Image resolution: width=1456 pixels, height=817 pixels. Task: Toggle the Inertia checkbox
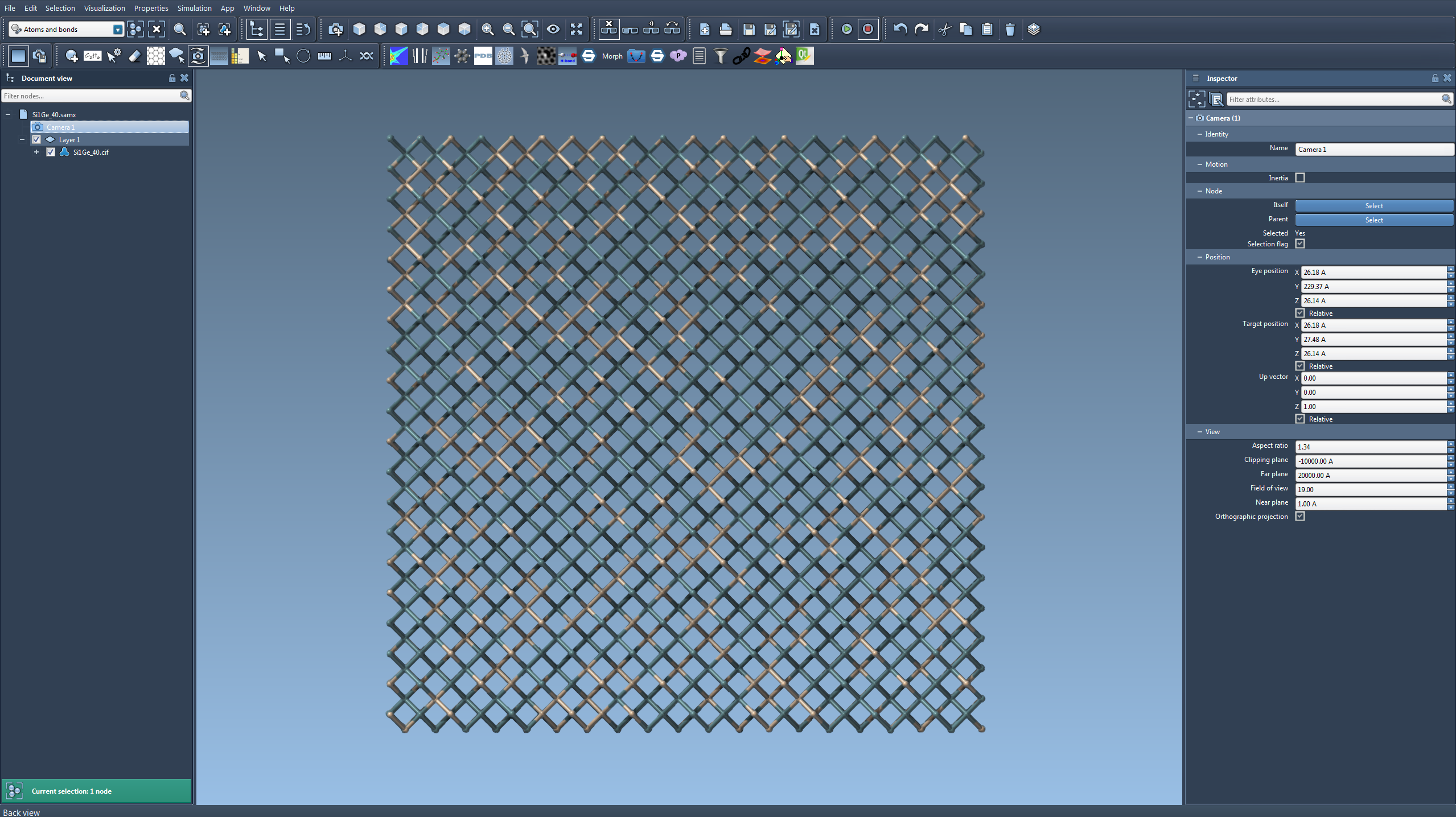click(1300, 178)
